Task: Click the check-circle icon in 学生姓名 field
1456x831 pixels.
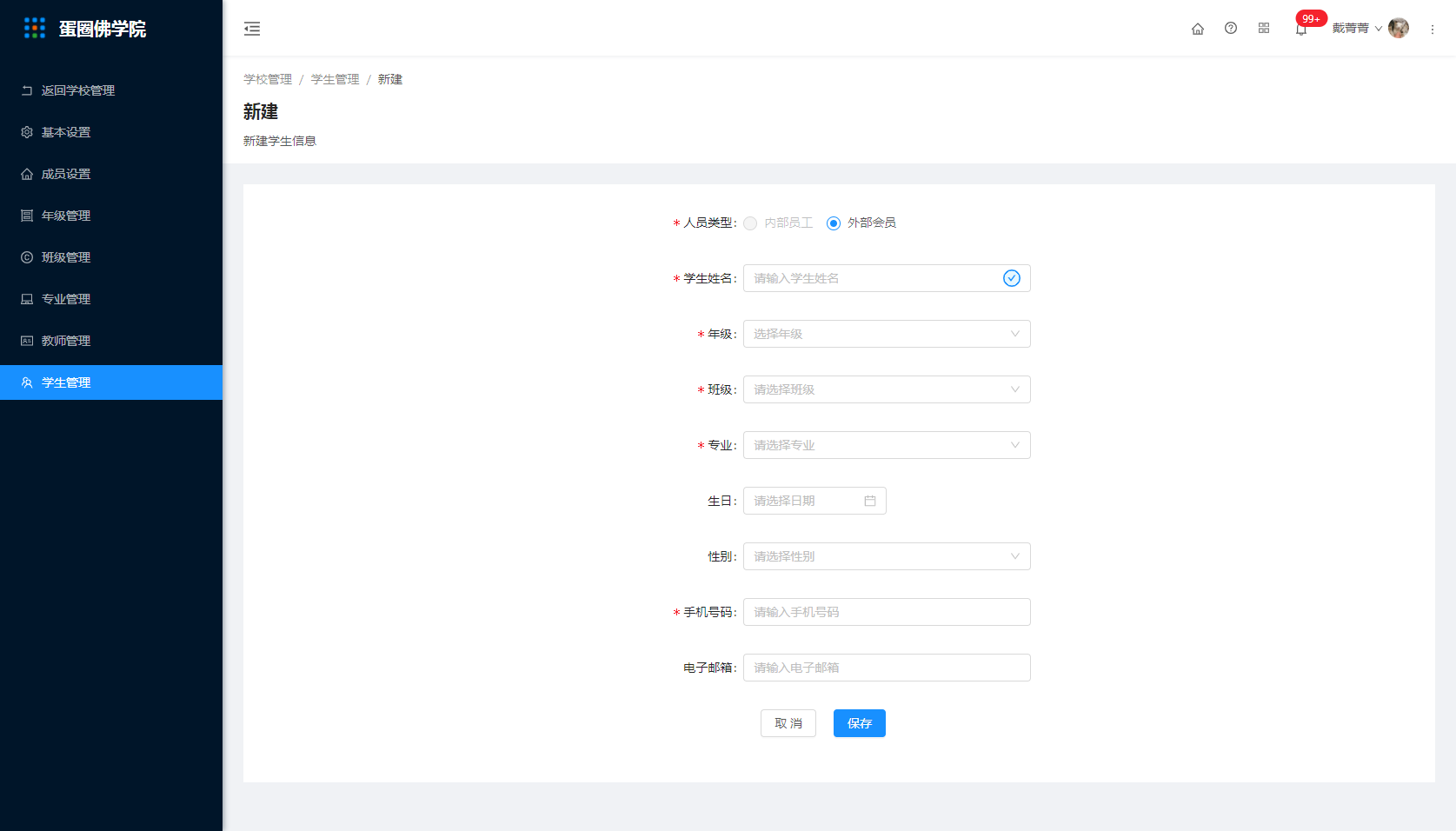Action: click(1012, 278)
